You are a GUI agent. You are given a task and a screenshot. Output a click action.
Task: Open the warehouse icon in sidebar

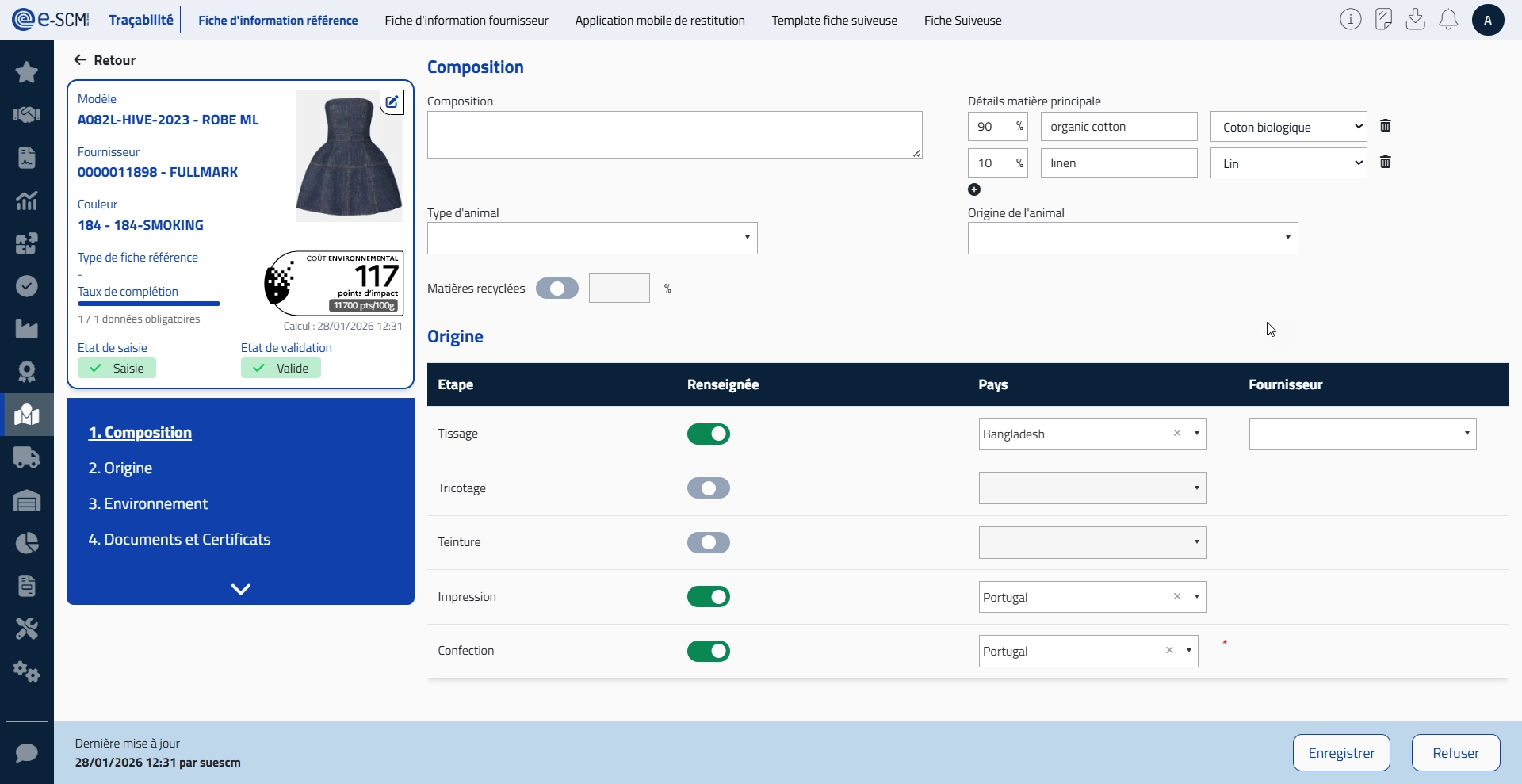tap(27, 500)
